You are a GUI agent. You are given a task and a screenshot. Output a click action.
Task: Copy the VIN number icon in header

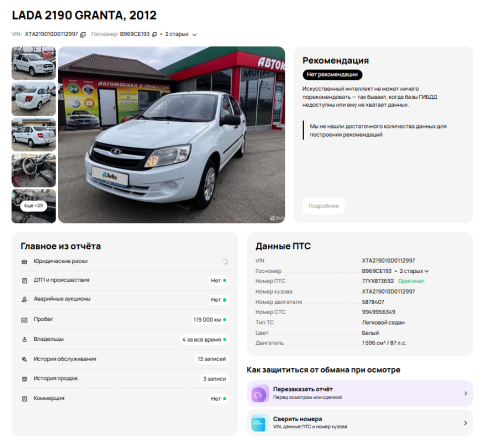[83, 34]
